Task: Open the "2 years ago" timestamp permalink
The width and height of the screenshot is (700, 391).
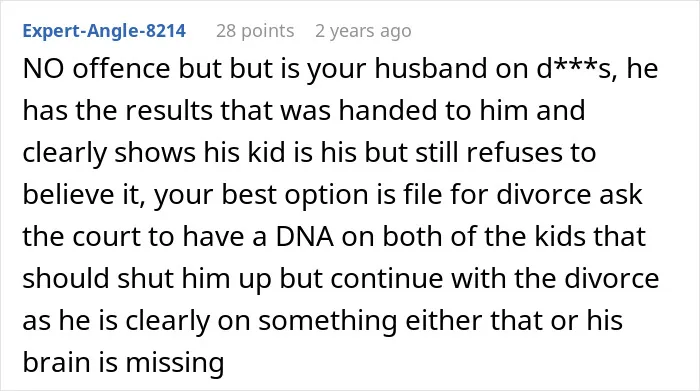Action: (x=363, y=31)
